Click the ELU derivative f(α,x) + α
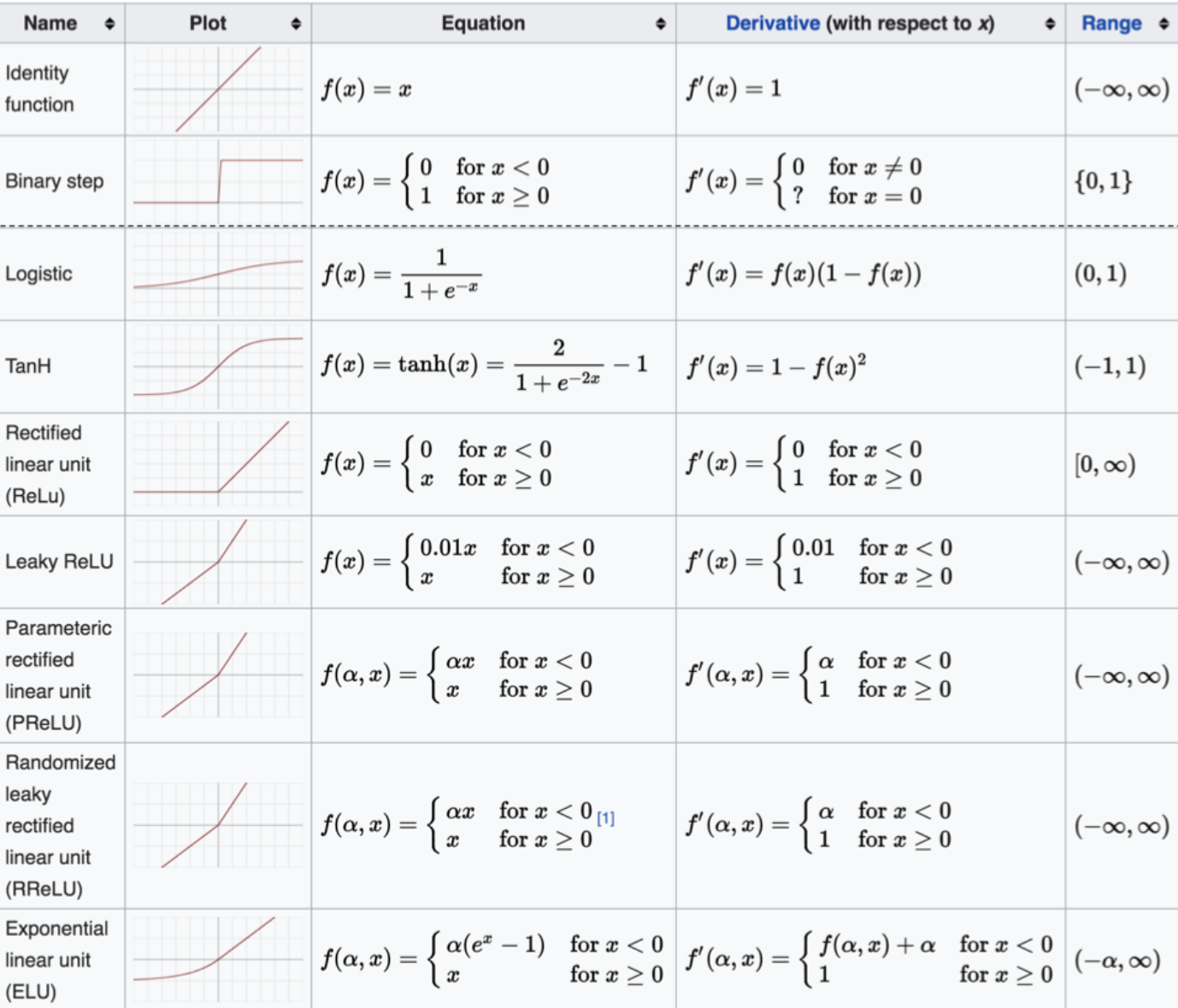1178x1008 pixels. point(869,959)
